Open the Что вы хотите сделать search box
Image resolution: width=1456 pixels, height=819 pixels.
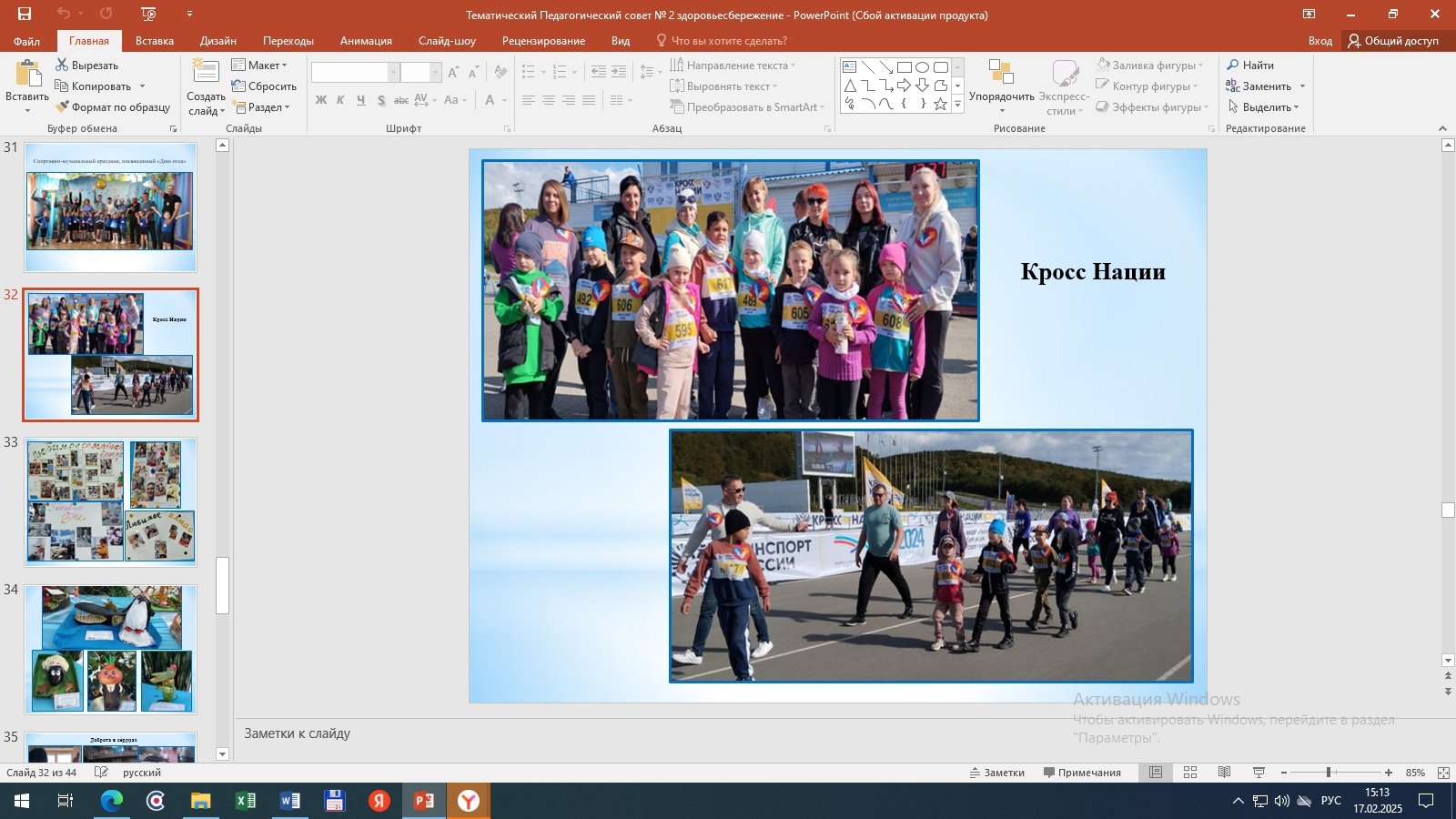[723, 41]
